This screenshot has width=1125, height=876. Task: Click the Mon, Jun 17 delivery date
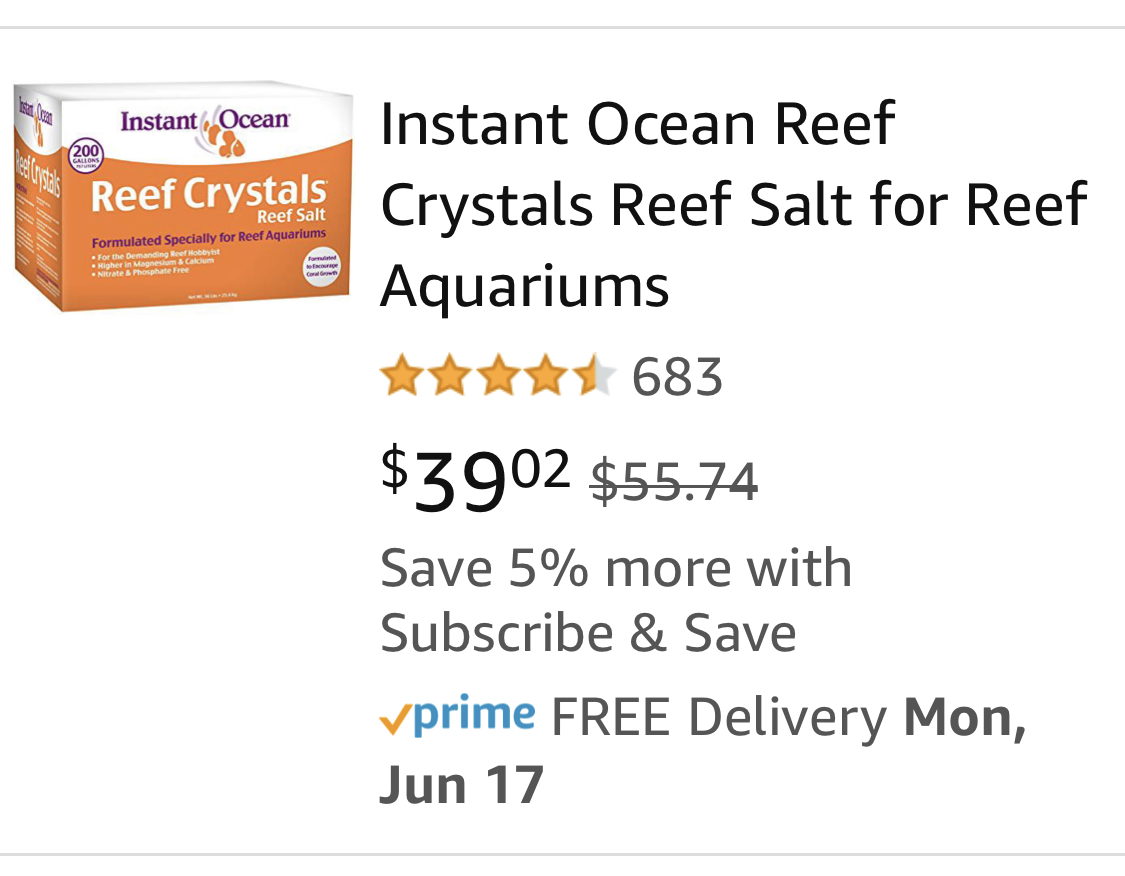pos(964,717)
